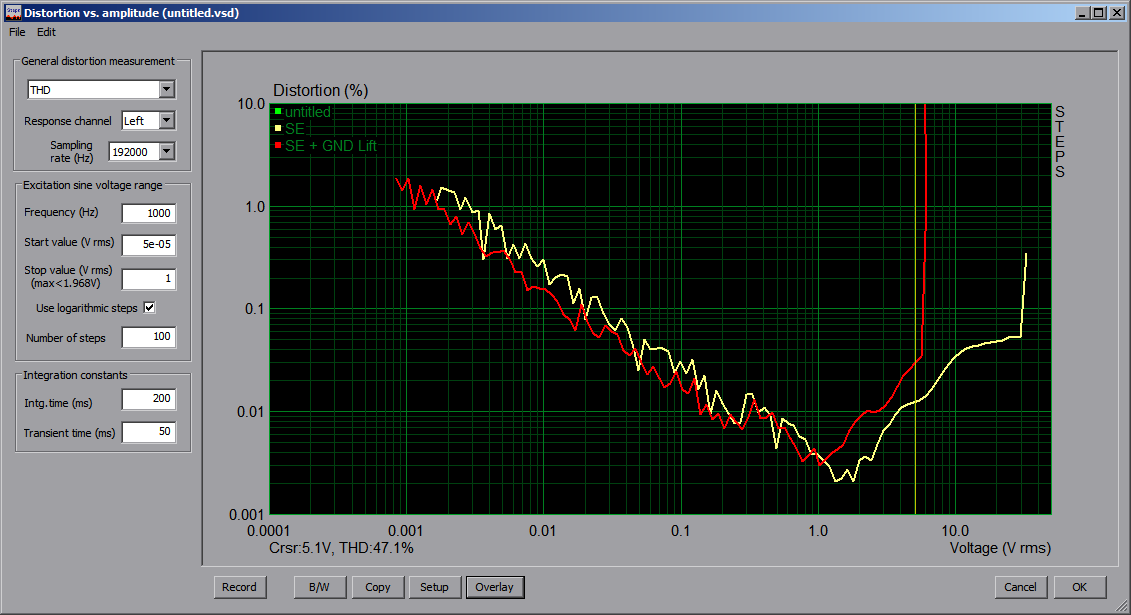Open the graph Setup button
Image resolution: width=1131 pixels, height=615 pixels.
tap(434, 587)
